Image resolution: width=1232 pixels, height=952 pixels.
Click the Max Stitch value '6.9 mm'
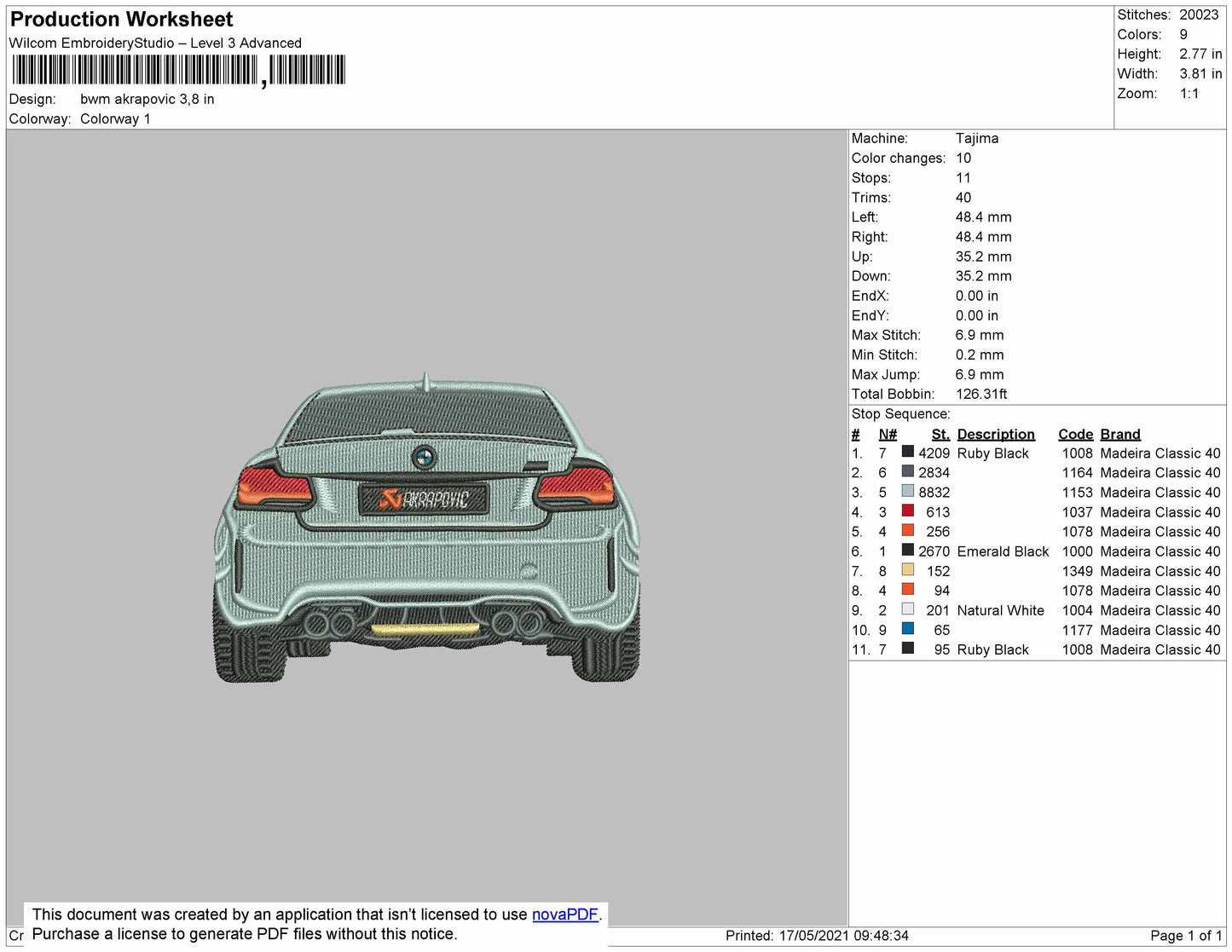click(980, 335)
